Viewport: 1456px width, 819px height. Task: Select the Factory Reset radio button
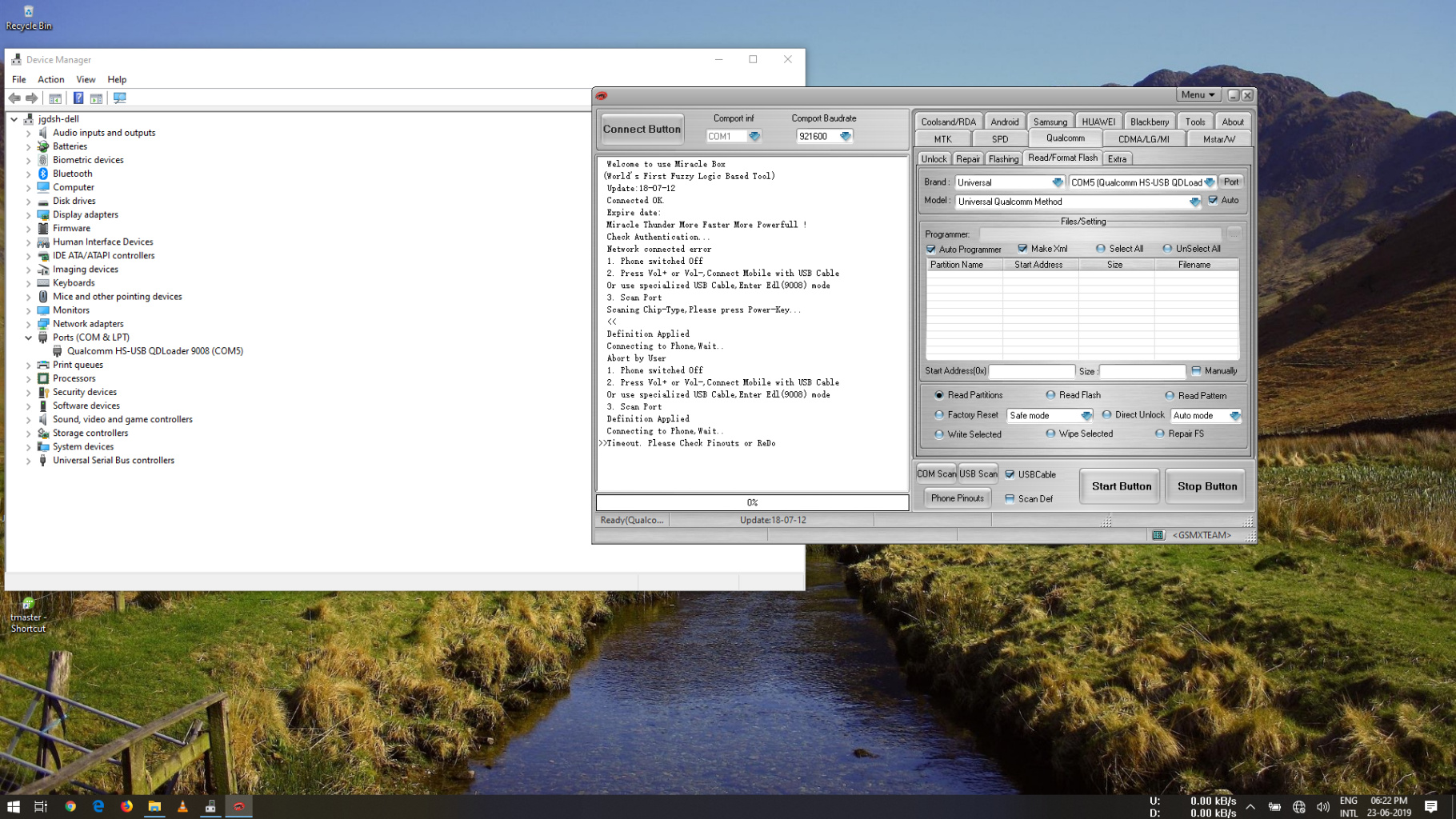pos(939,415)
